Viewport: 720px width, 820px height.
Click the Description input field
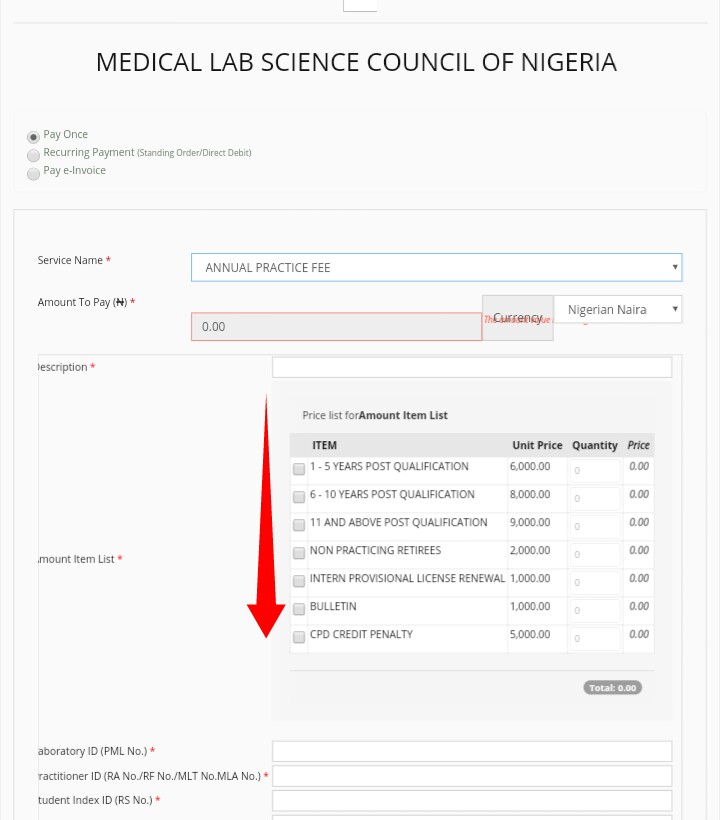[x=472, y=367]
